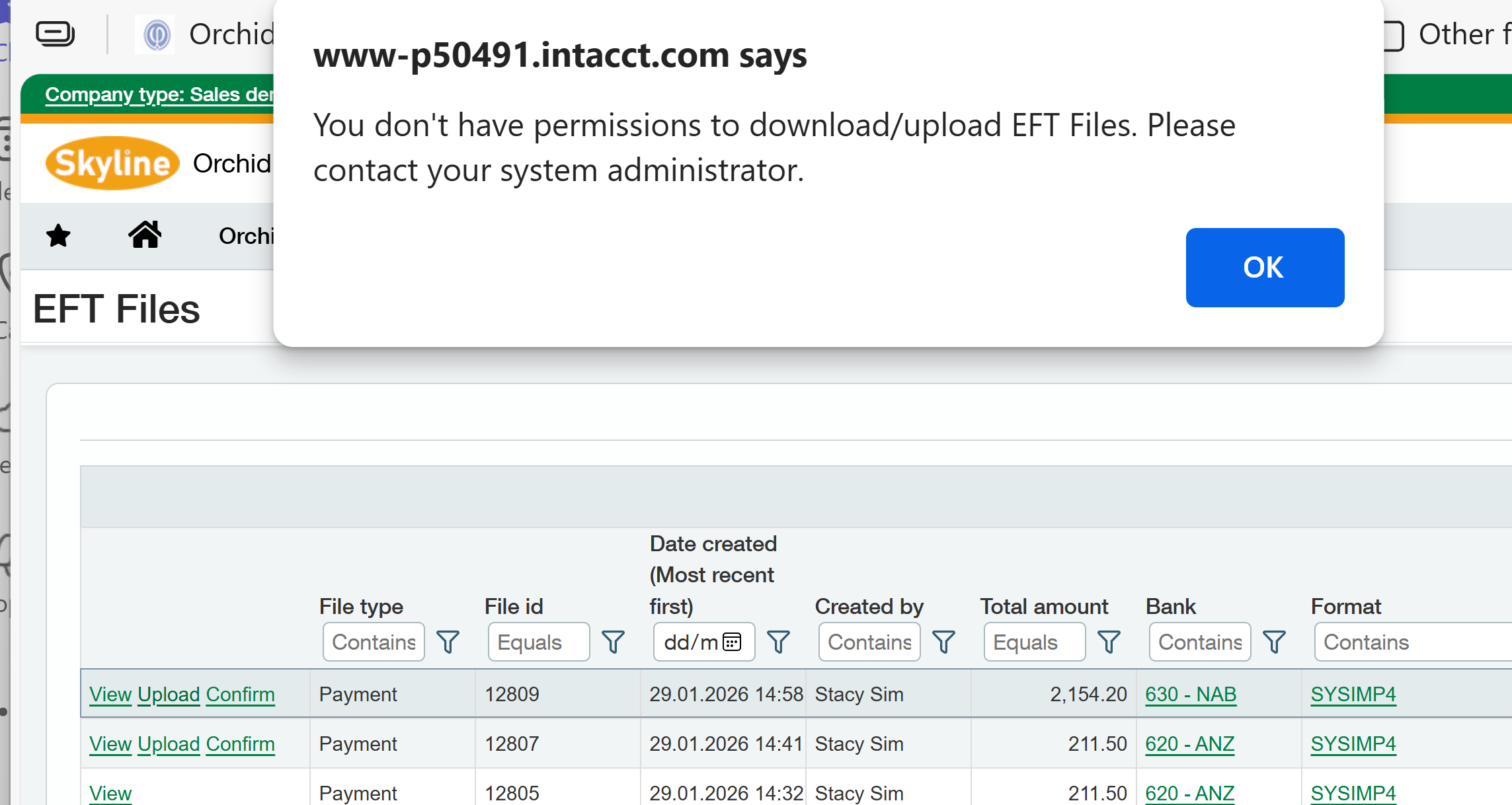The width and height of the screenshot is (1512, 805).
Task: Focus the Total amount Equals field
Action: [1034, 642]
